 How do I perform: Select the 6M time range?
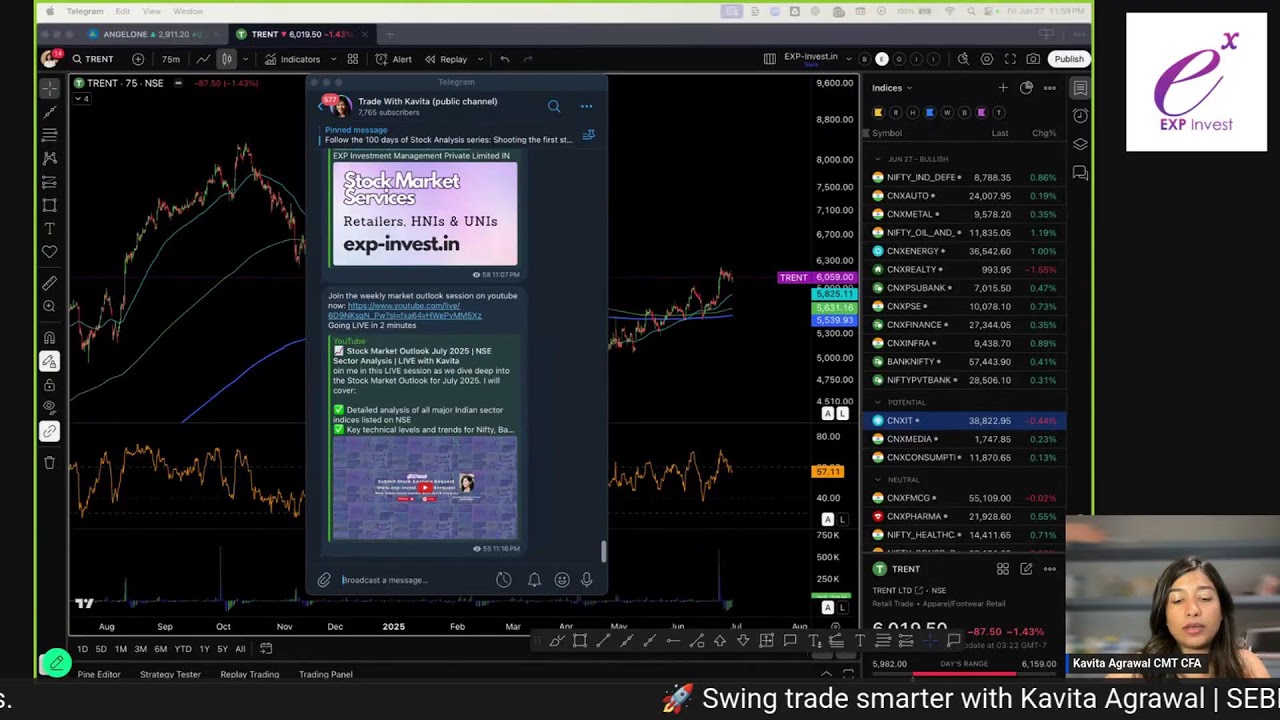(x=160, y=649)
